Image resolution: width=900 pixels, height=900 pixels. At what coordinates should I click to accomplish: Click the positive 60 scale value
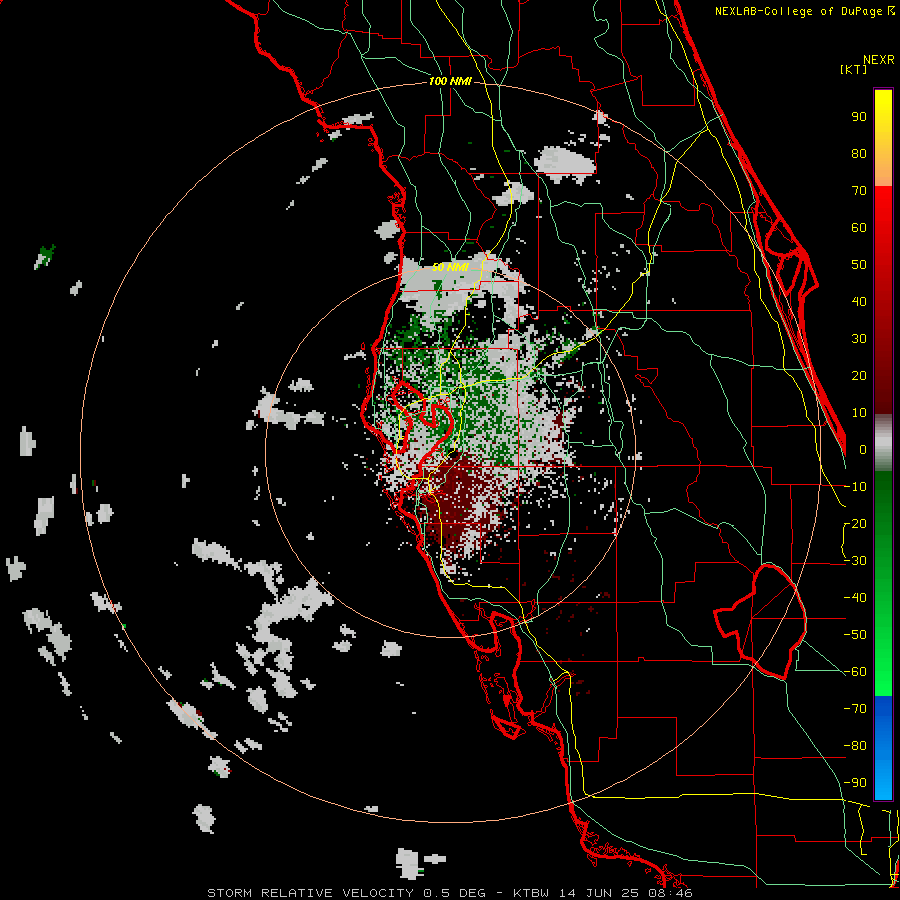[x=859, y=227]
